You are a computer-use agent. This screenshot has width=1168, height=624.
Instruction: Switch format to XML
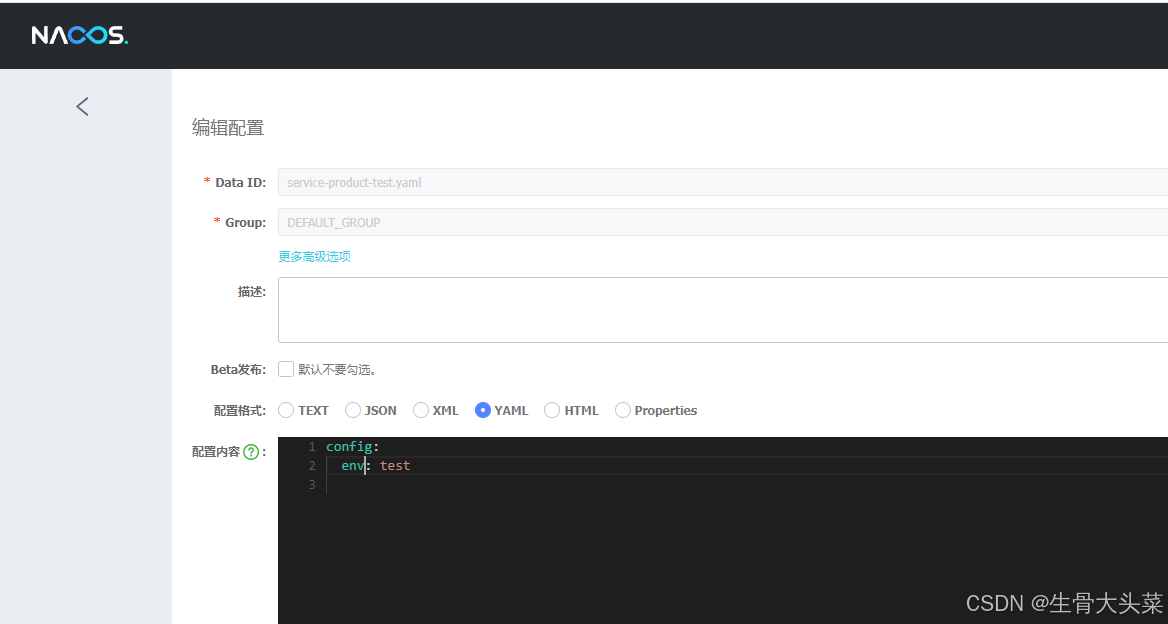coord(420,410)
